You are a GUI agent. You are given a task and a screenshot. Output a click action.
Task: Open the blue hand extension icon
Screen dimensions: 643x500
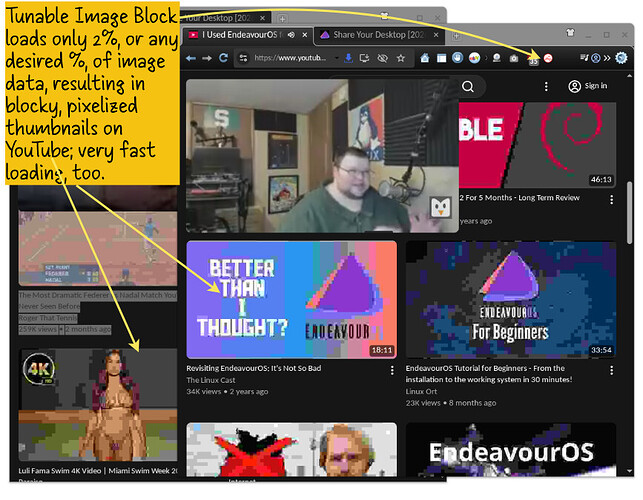(x=458, y=58)
